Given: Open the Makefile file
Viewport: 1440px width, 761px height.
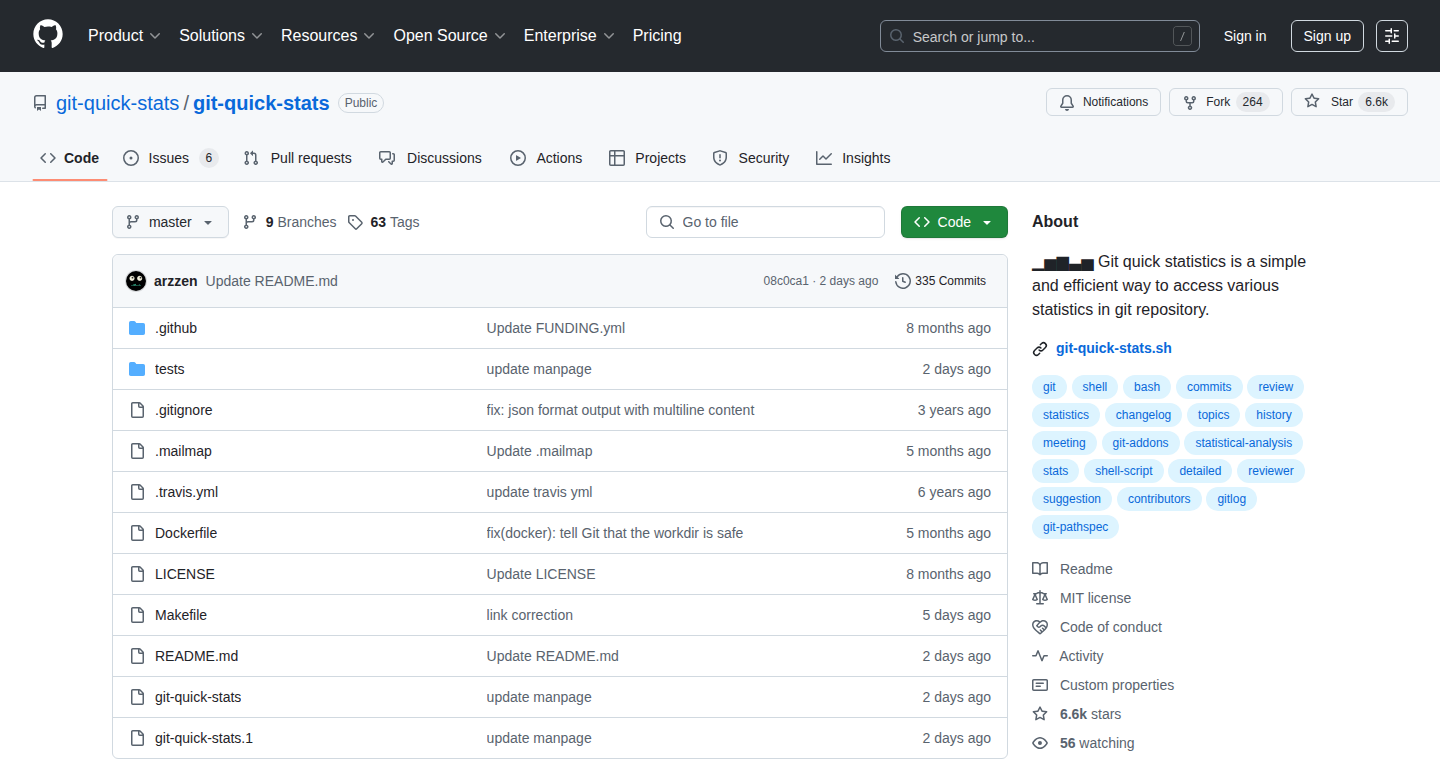Looking at the screenshot, I should tap(181, 615).
